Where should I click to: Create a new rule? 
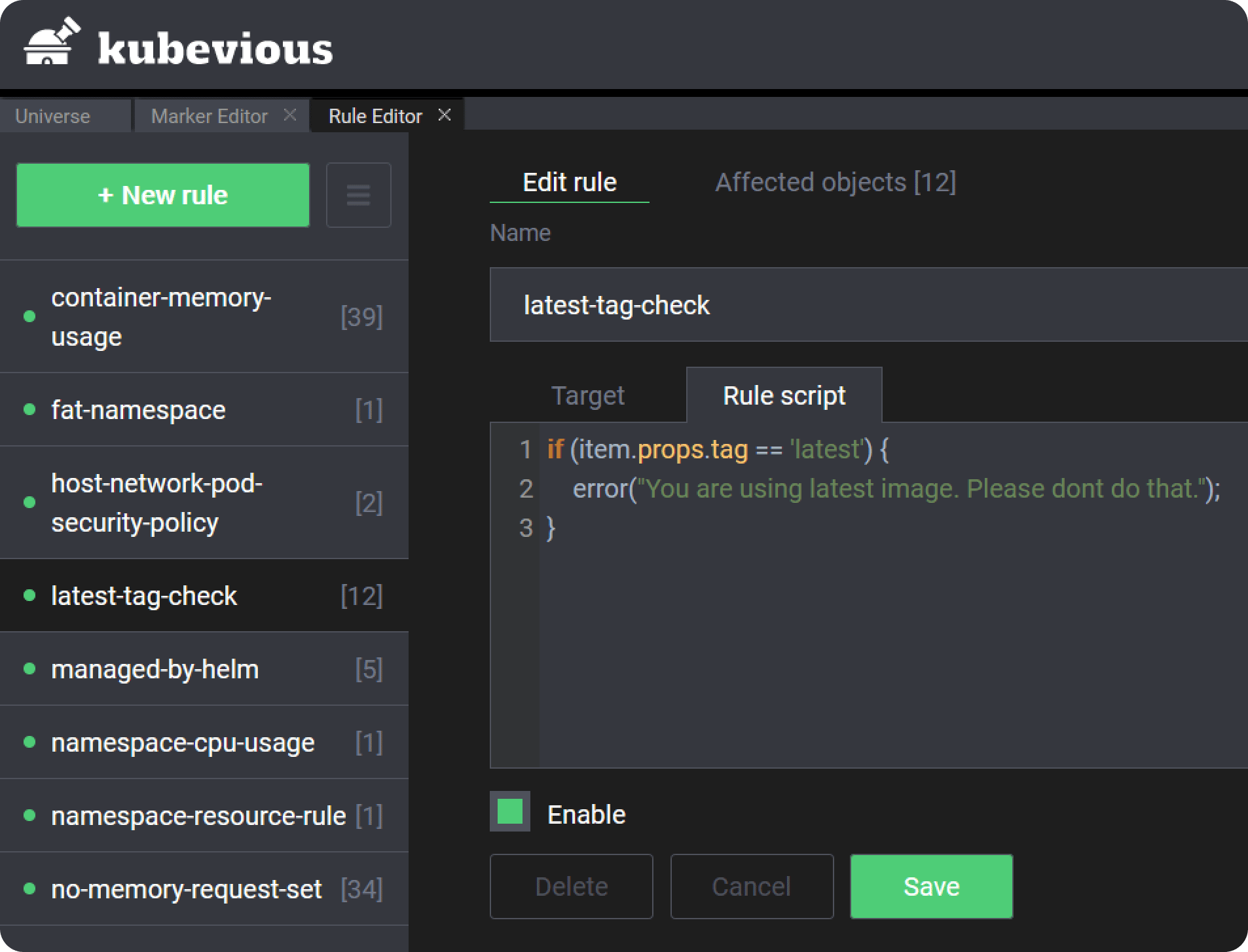coord(162,195)
